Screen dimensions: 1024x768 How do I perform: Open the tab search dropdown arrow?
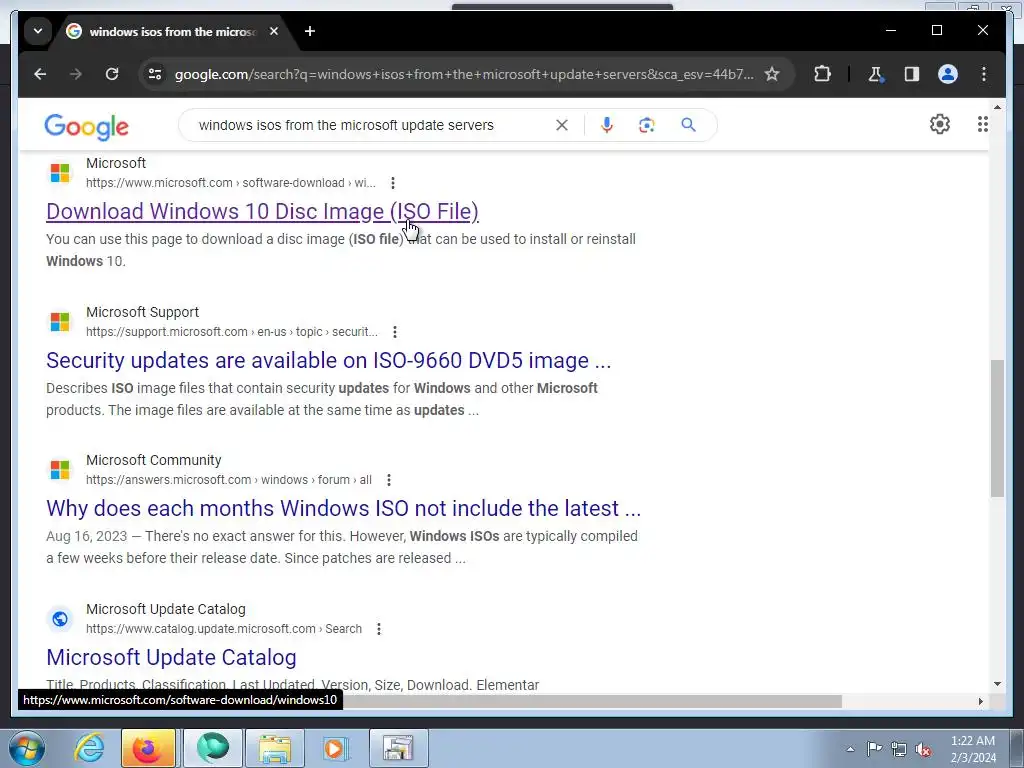(x=38, y=31)
